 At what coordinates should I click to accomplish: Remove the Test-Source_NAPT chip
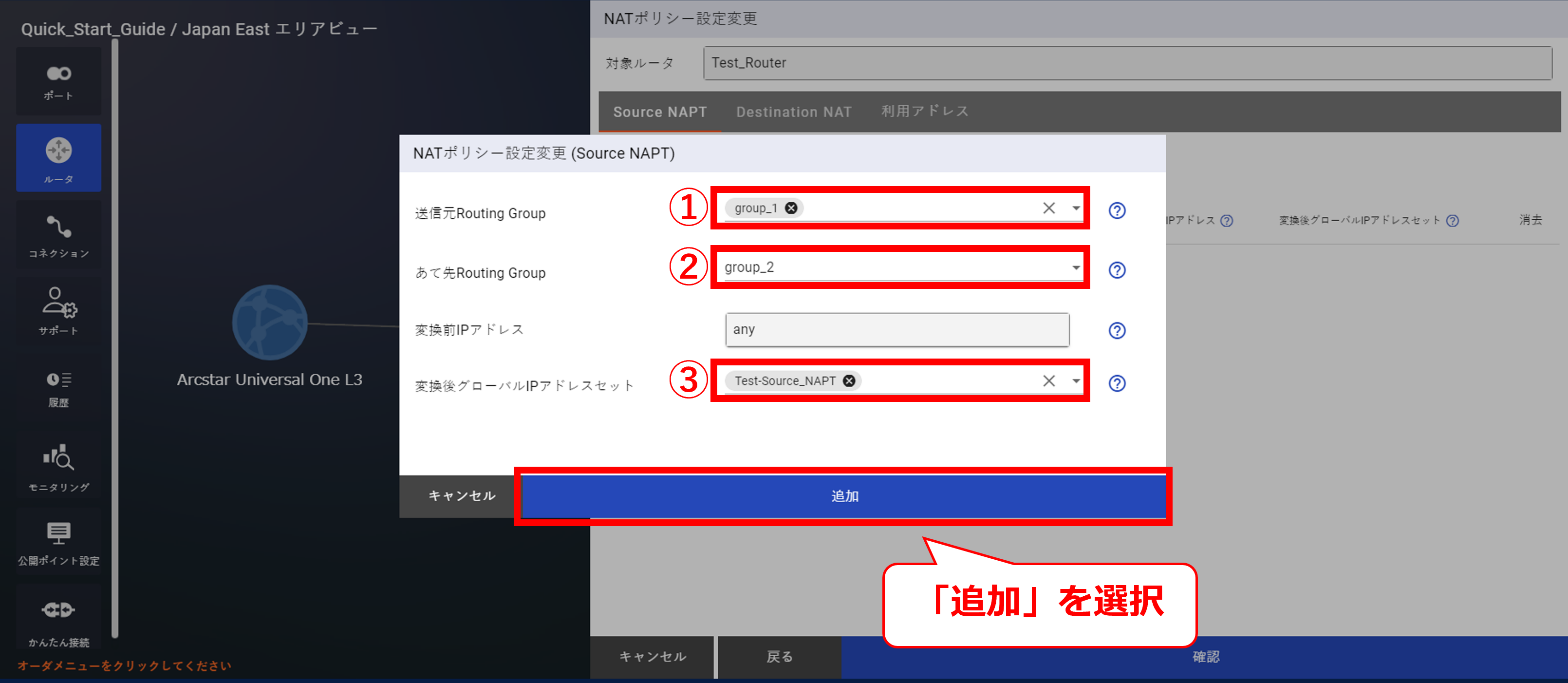(848, 381)
